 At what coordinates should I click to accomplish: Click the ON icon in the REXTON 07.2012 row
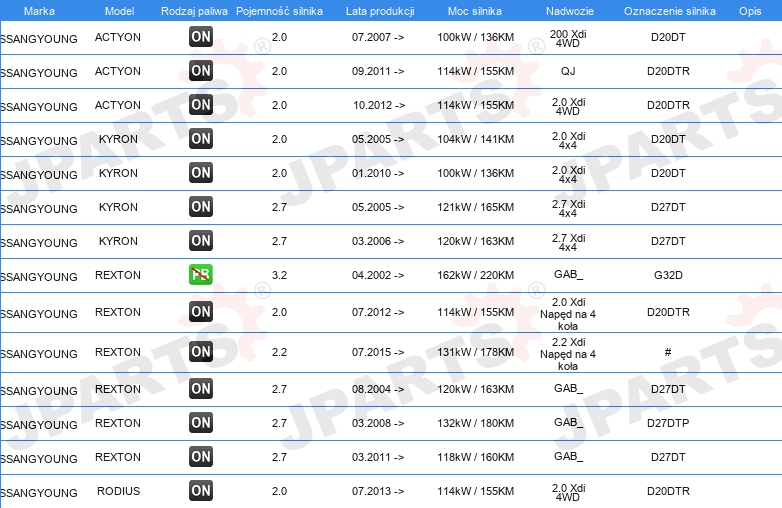201,312
